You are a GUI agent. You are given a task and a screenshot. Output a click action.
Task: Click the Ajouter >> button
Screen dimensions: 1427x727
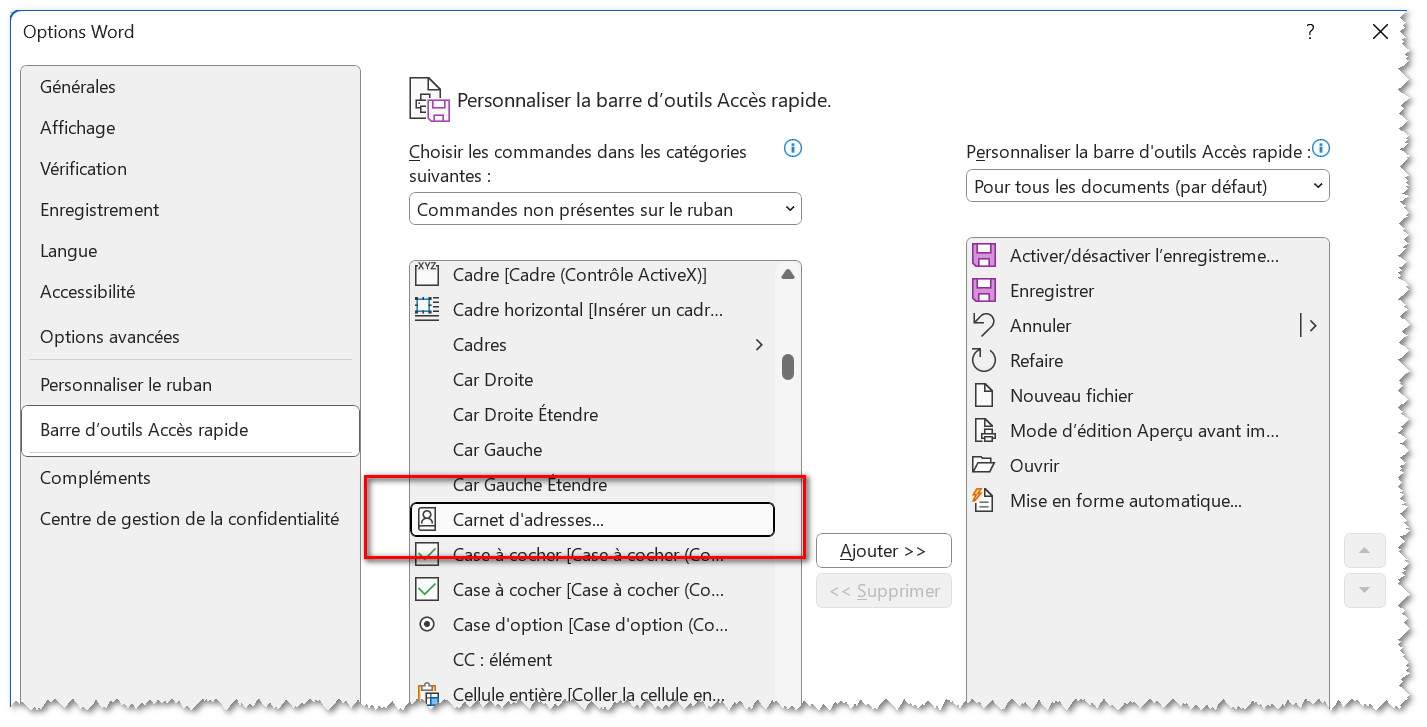pyautogui.click(x=883, y=551)
